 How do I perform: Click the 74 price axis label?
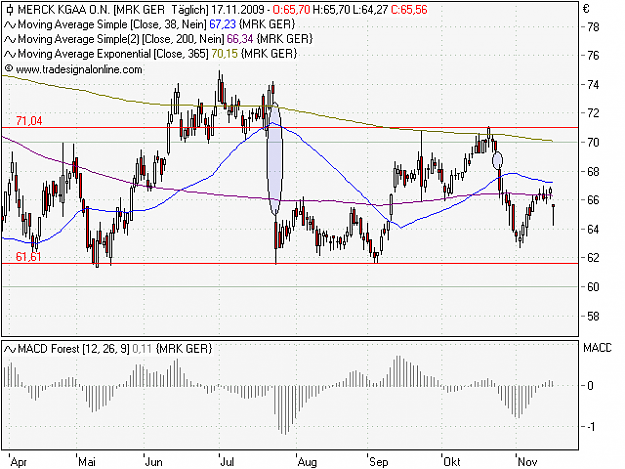pos(593,84)
